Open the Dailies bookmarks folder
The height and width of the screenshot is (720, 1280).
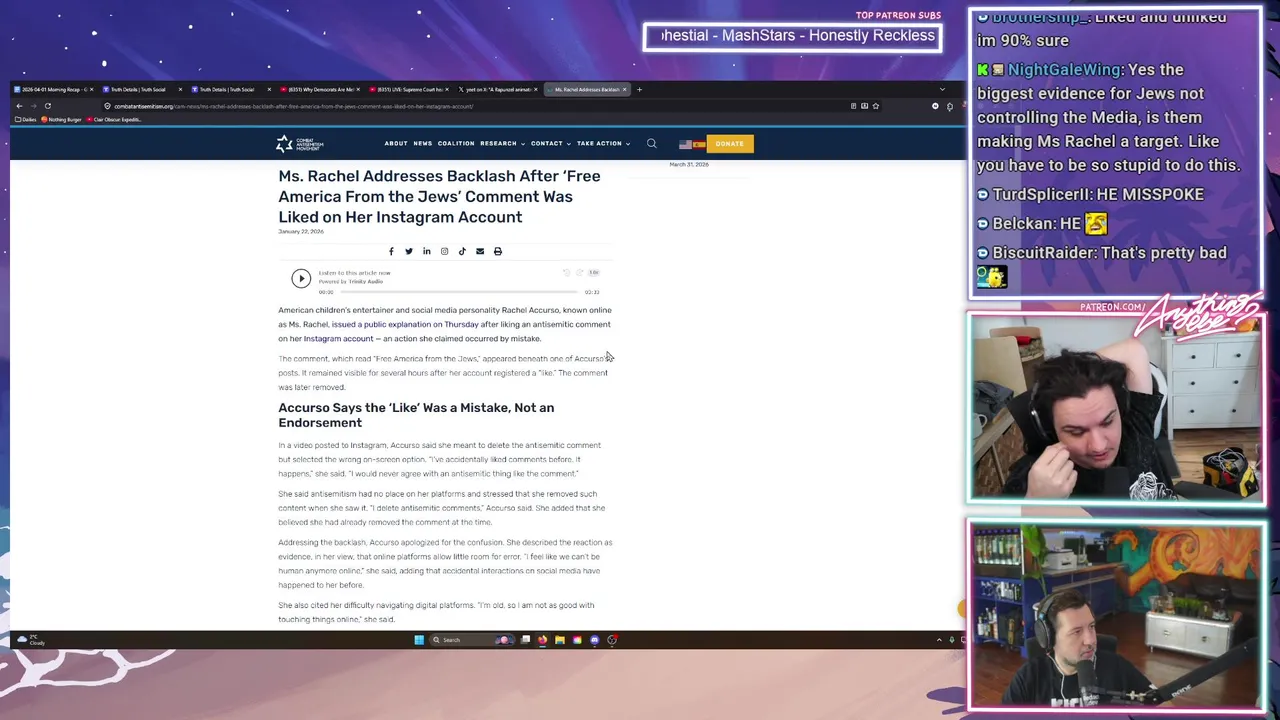(x=27, y=120)
